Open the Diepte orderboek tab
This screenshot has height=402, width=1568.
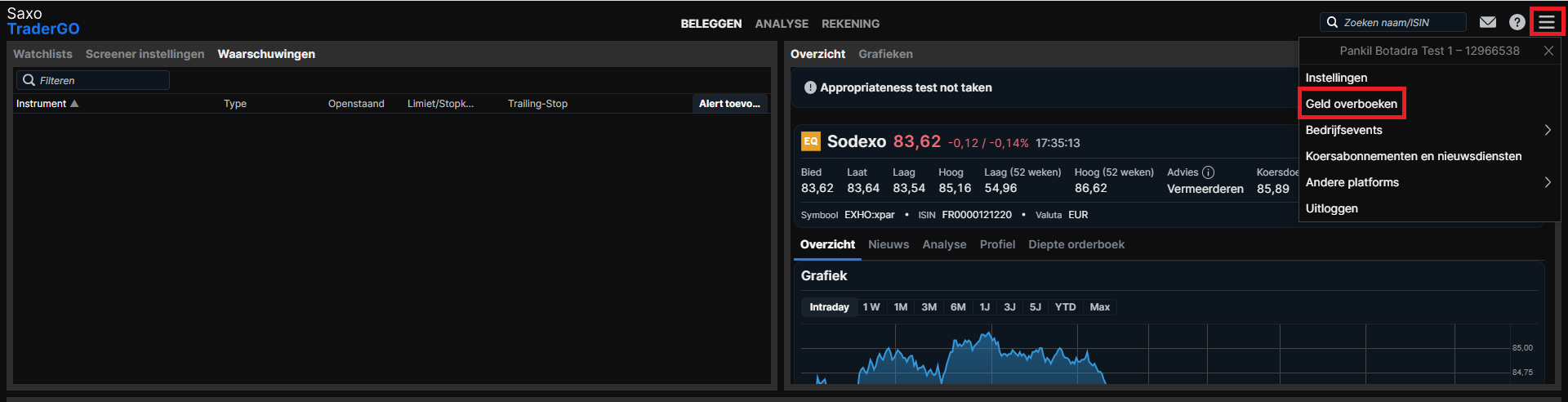pos(1076,244)
